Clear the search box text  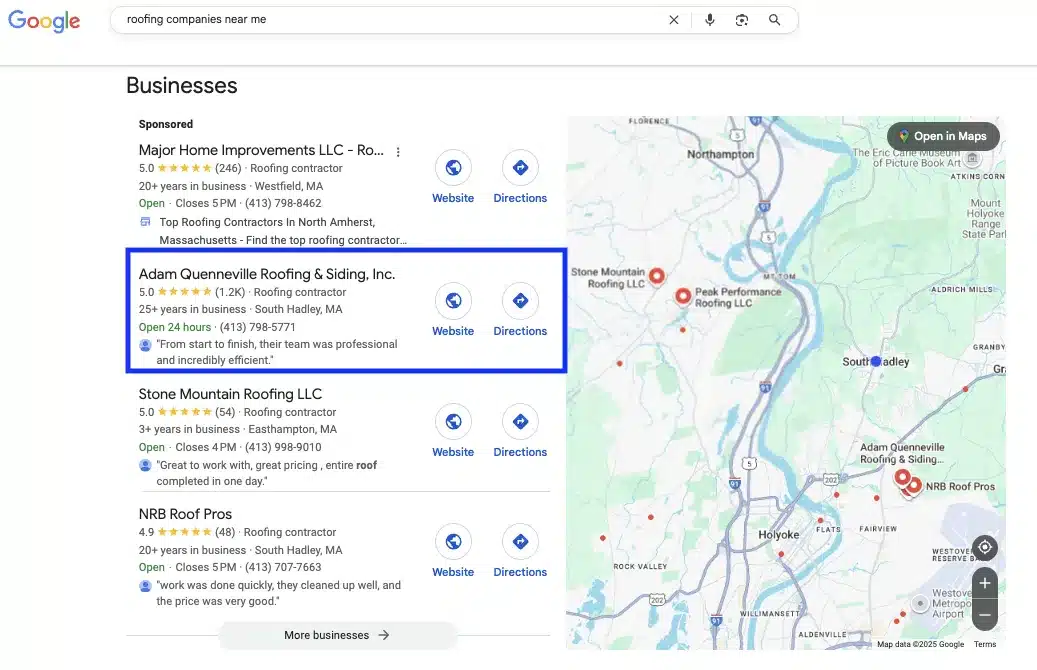pyautogui.click(x=673, y=20)
